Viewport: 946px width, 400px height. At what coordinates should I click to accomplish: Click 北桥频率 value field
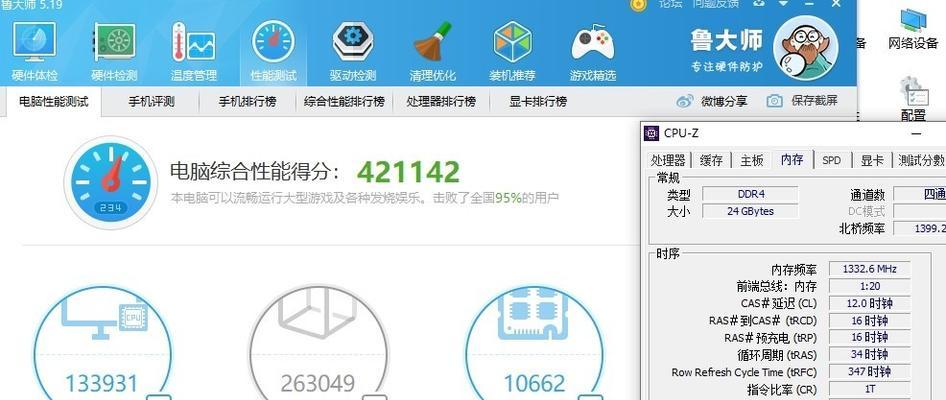point(919,228)
